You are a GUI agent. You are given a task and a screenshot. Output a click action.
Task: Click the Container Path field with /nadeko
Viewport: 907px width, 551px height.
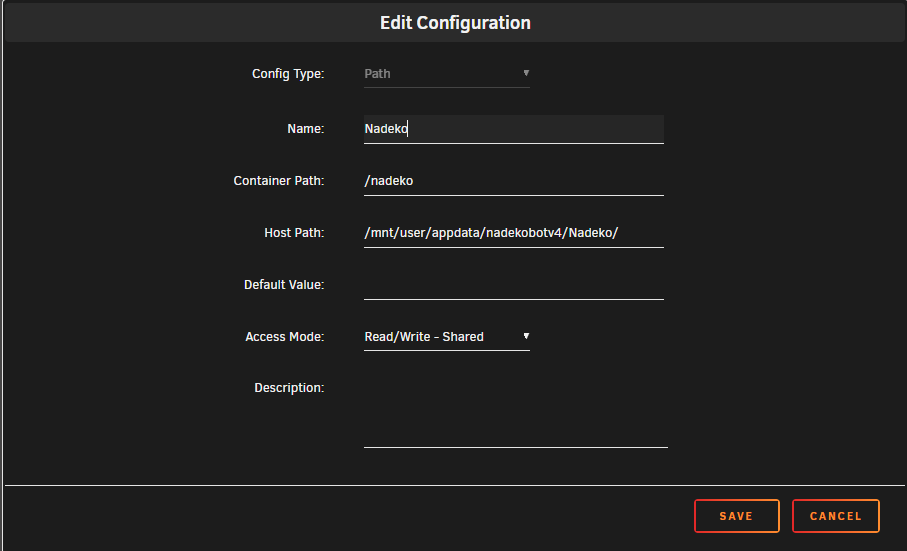pos(514,181)
